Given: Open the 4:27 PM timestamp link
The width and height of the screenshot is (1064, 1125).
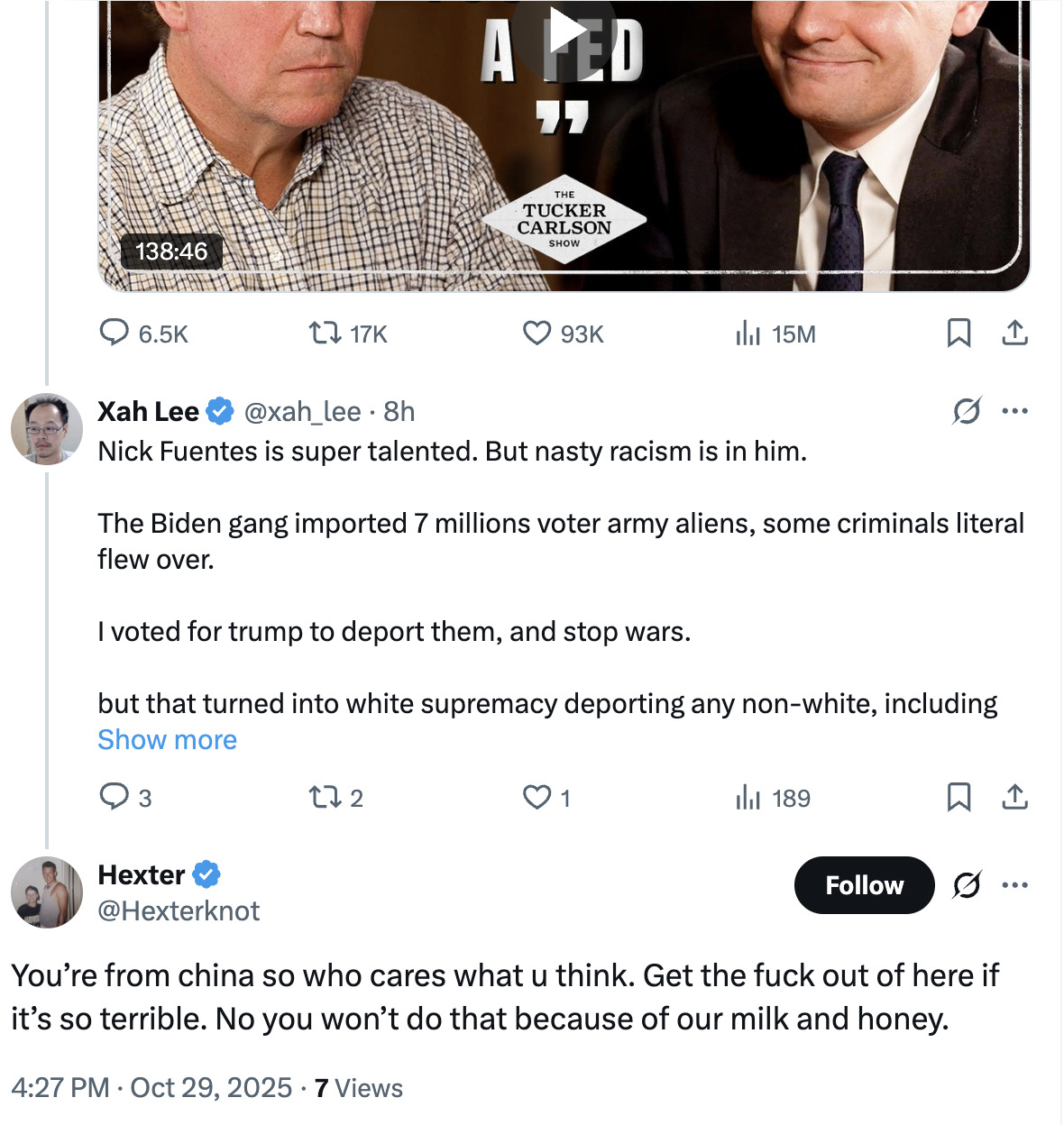Looking at the screenshot, I should click(x=57, y=1088).
